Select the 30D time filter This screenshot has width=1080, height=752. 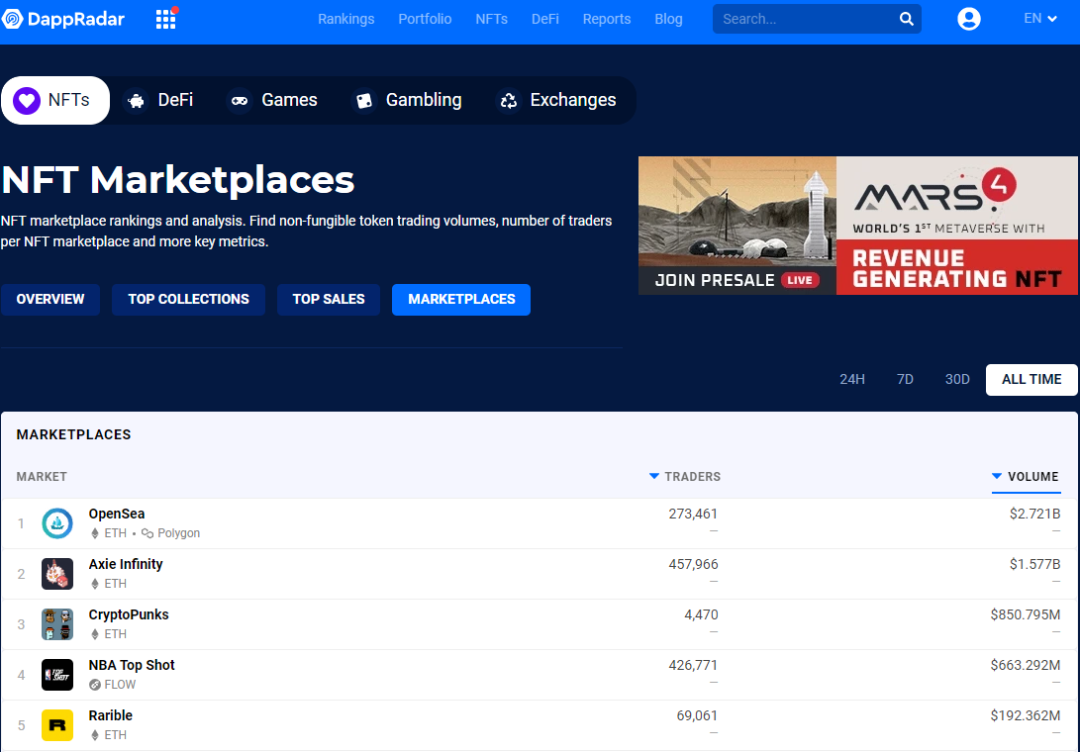coord(957,379)
